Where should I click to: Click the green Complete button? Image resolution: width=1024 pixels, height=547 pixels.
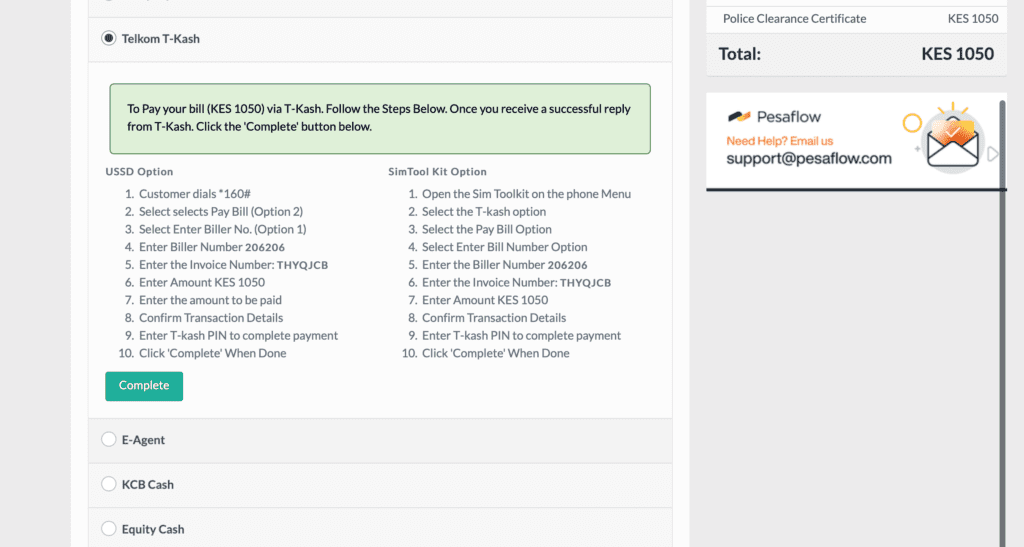(x=144, y=386)
